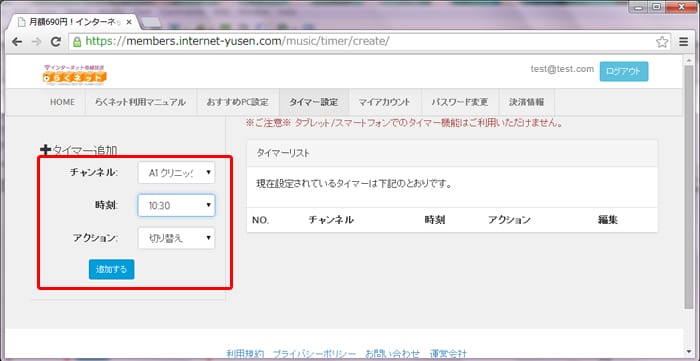Open マイアカウント menu item
Viewport: 700px width, 361px height.
click(385, 102)
